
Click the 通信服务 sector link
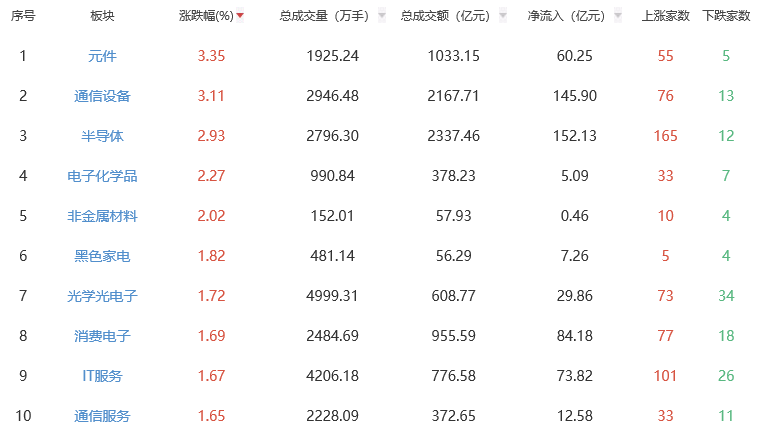pyautogui.click(x=102, y=416)
